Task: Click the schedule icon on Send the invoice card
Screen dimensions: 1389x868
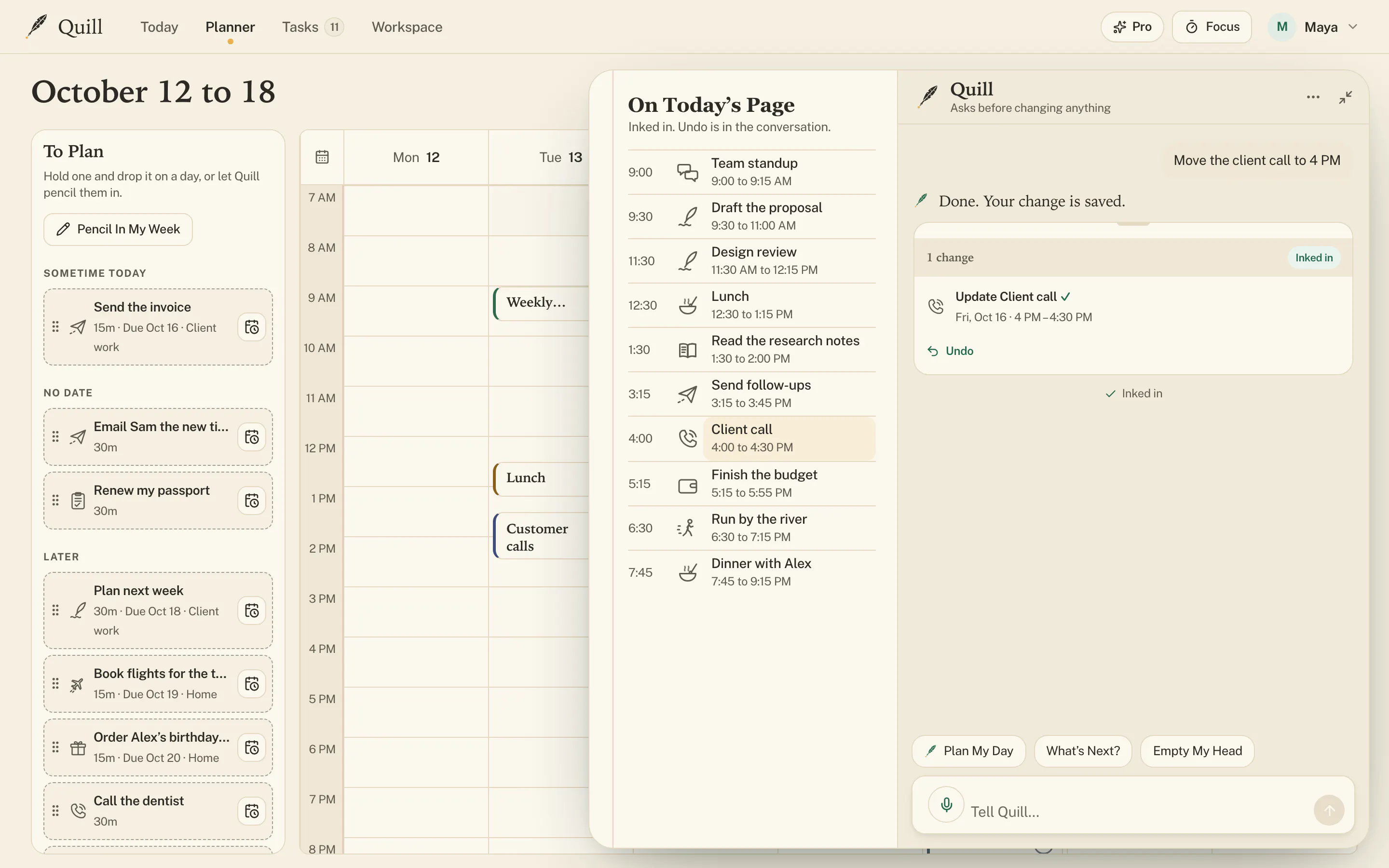Action: coord(251,327)
